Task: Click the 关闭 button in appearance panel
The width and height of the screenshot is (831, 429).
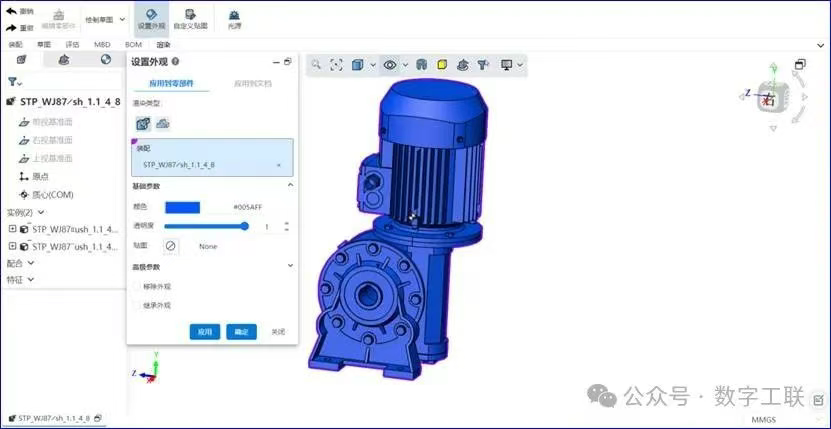Action: tap(278, 332)
